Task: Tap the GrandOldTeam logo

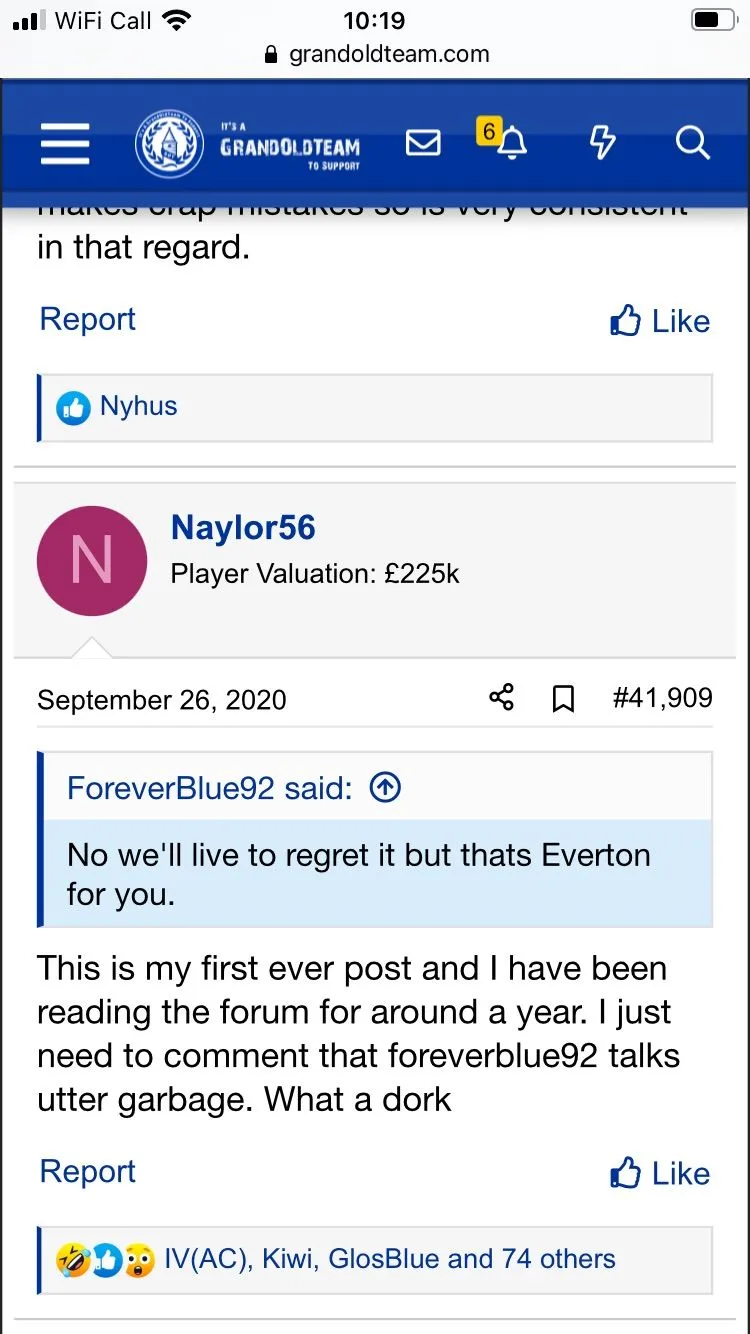Action: coord(248,146)
